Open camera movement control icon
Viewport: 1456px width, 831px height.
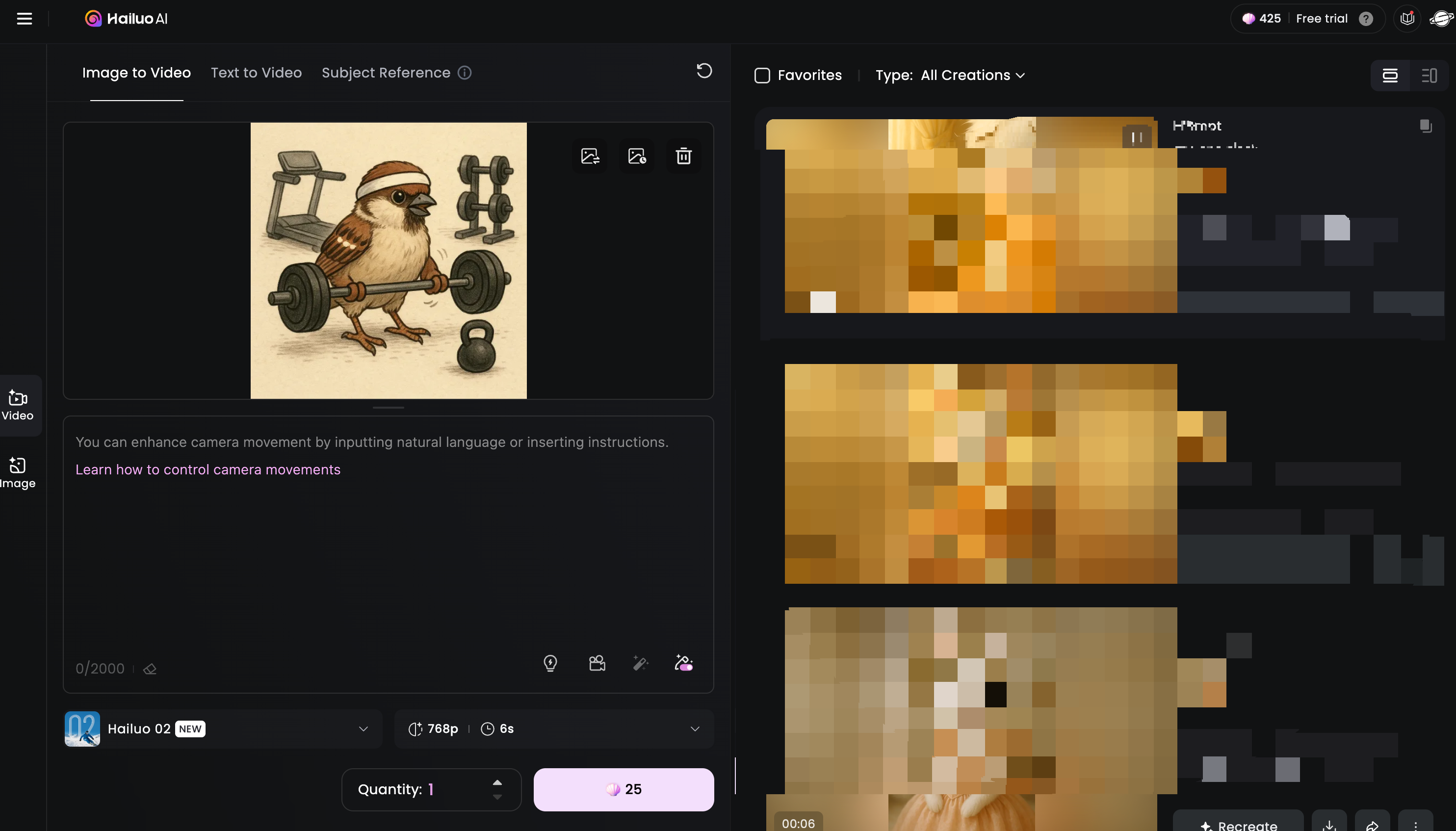click(x=597, y=663)
